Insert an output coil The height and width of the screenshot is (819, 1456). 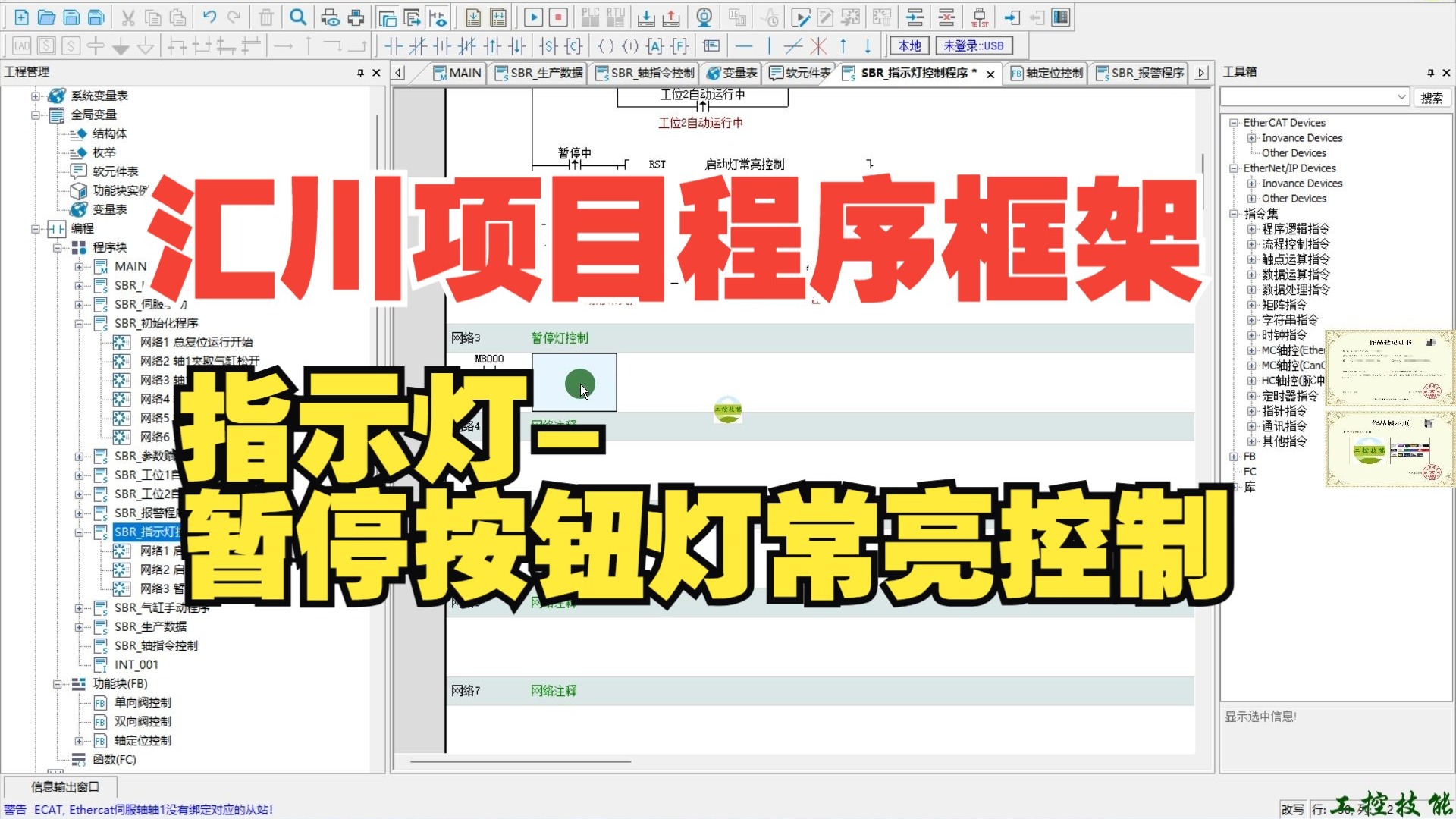[606, 46]
